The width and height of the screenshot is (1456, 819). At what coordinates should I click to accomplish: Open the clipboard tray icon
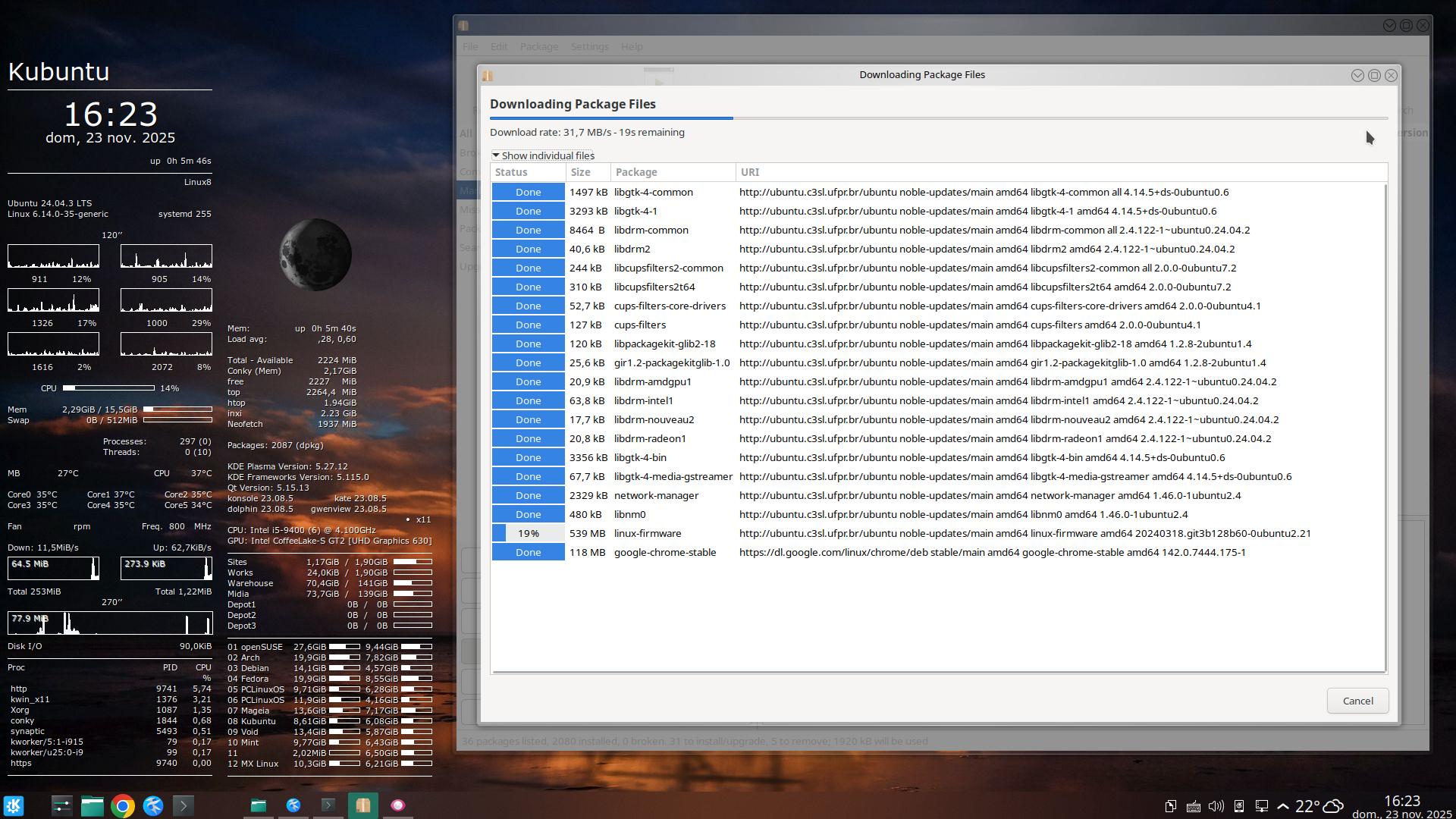(x=1170, y=806)
